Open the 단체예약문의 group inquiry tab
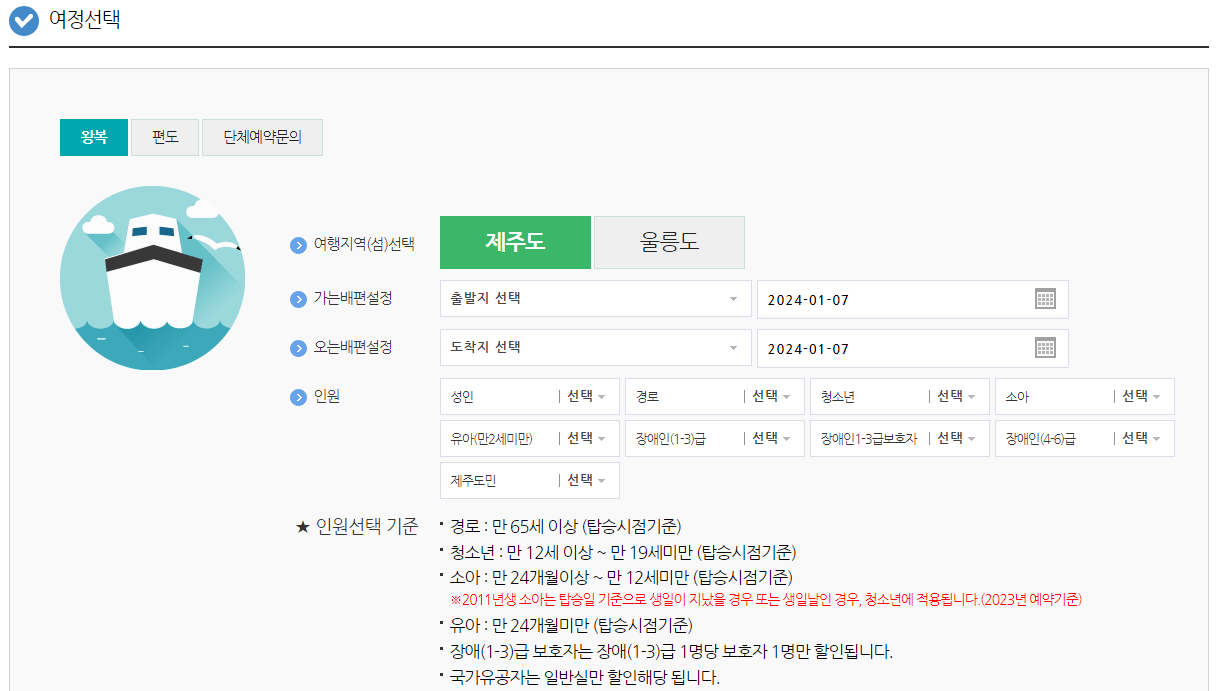This screenshot has width=1217, height=691. tap(262, 137)
